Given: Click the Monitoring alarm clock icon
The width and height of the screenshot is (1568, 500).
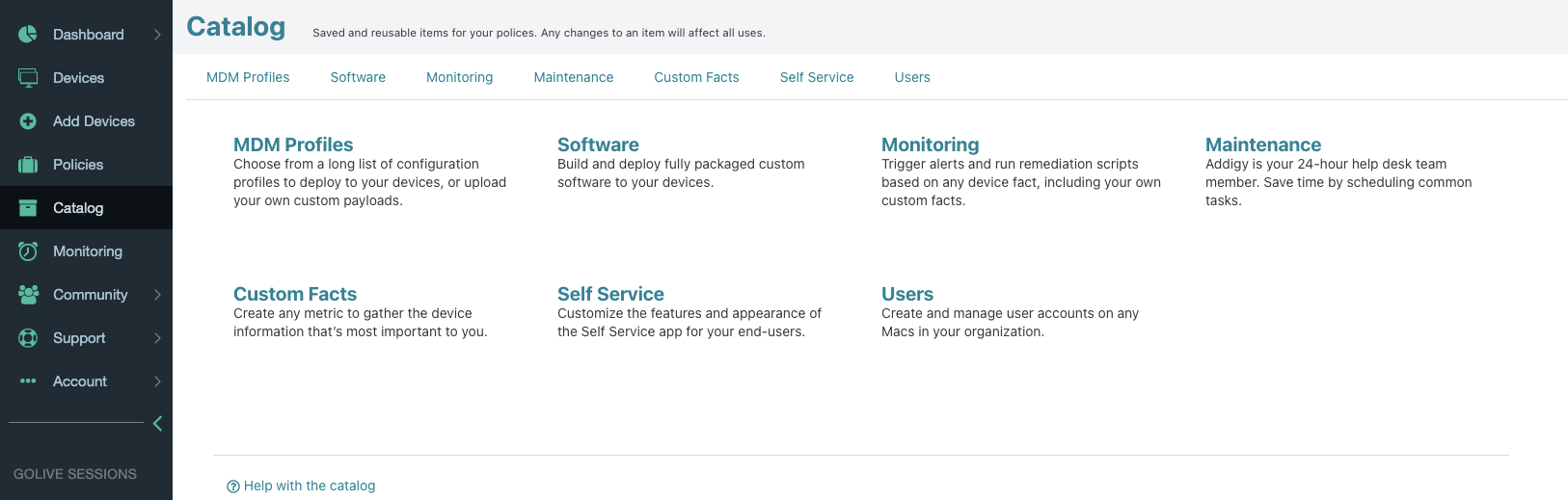Looking at the screenshot, I should pos(28,251).
